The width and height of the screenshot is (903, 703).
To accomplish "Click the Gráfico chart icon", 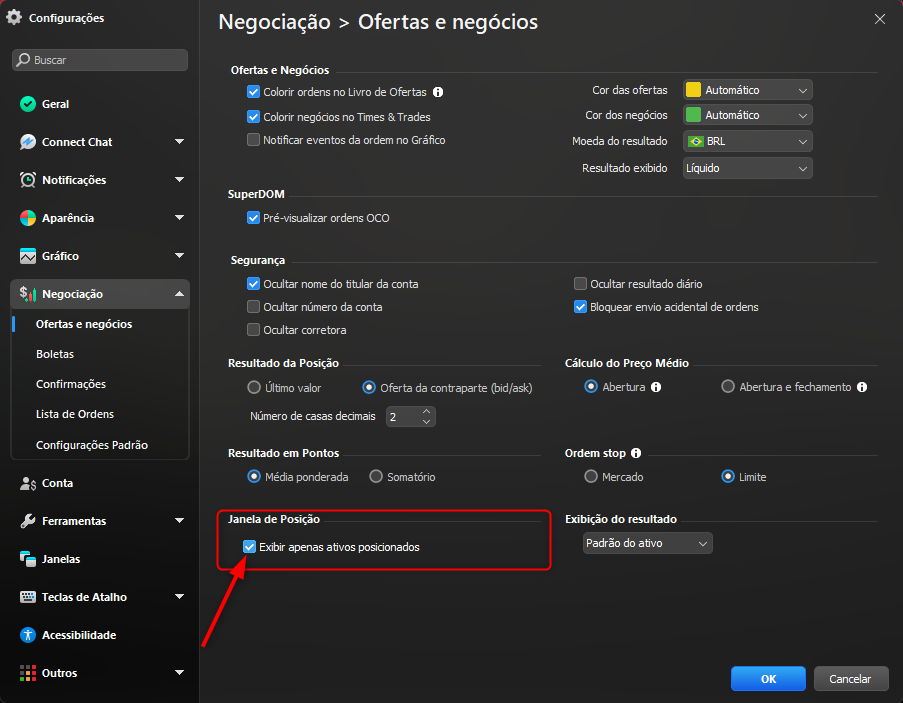I will click(28, 256).
